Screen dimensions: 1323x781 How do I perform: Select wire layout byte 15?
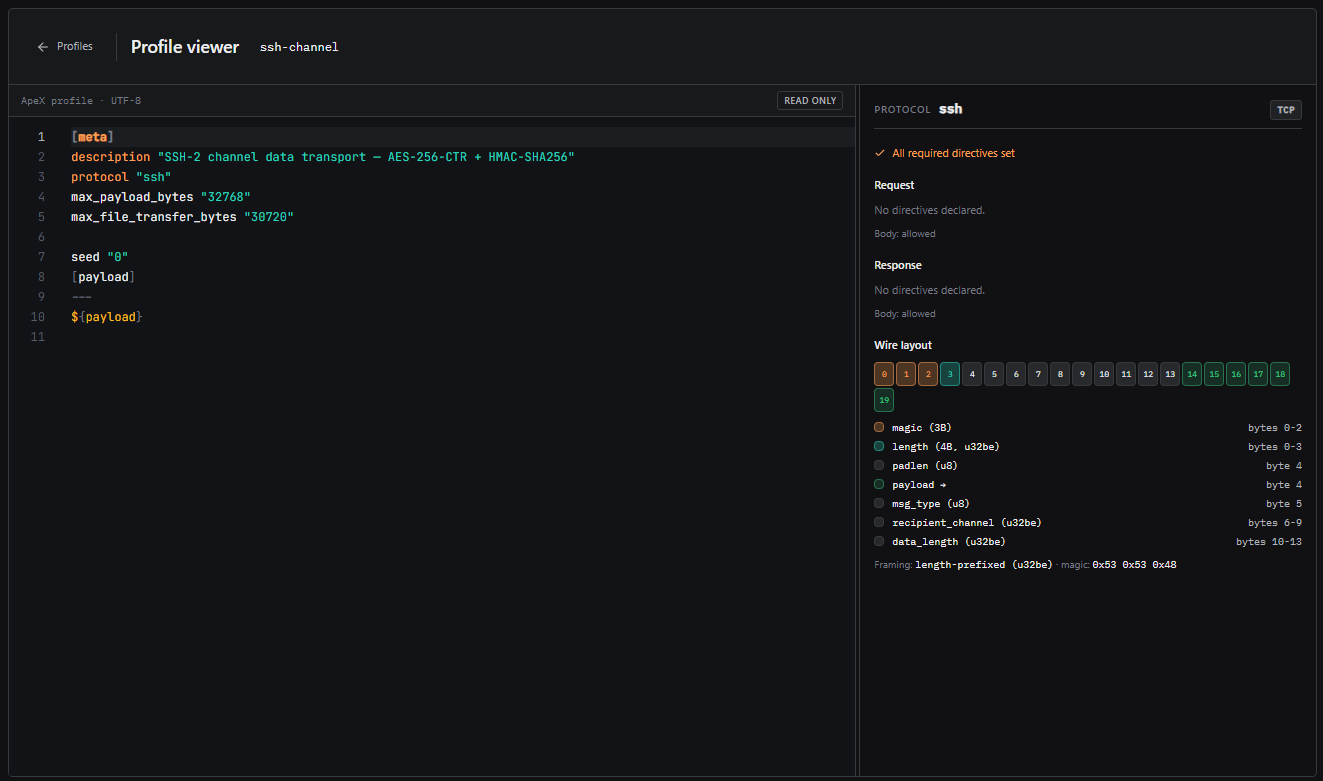click(x=1214, y=374)
